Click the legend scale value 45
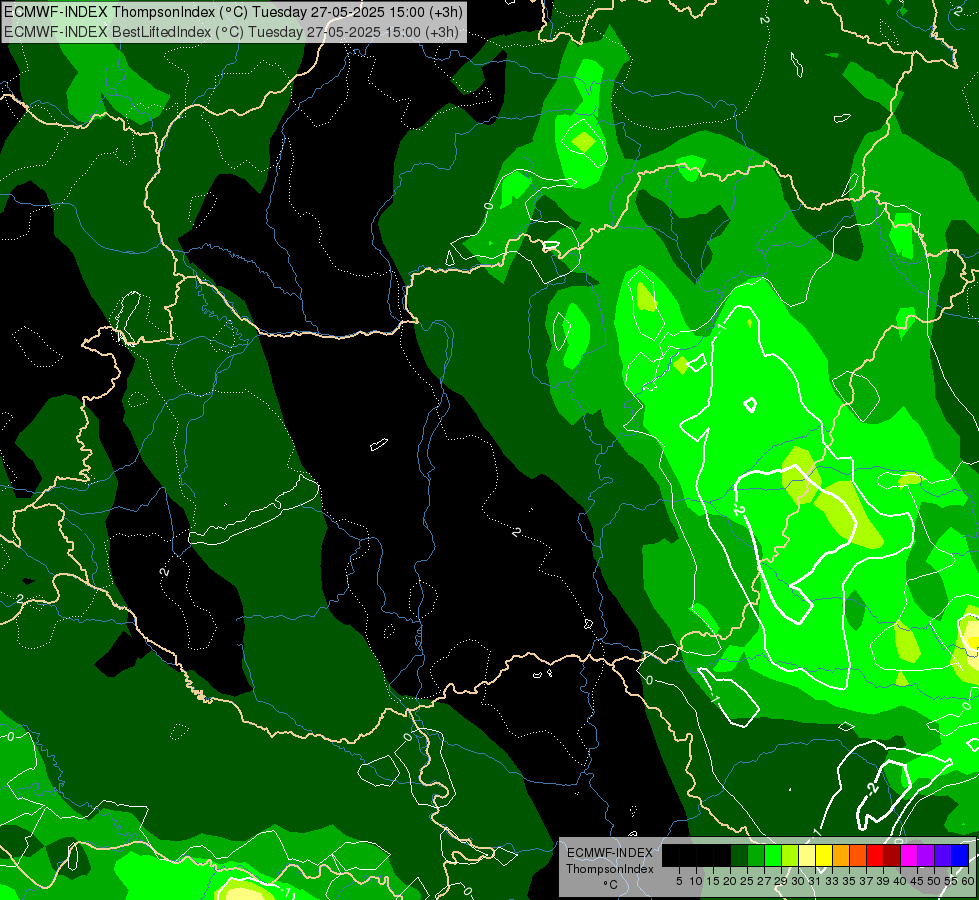 coord(917,881)
